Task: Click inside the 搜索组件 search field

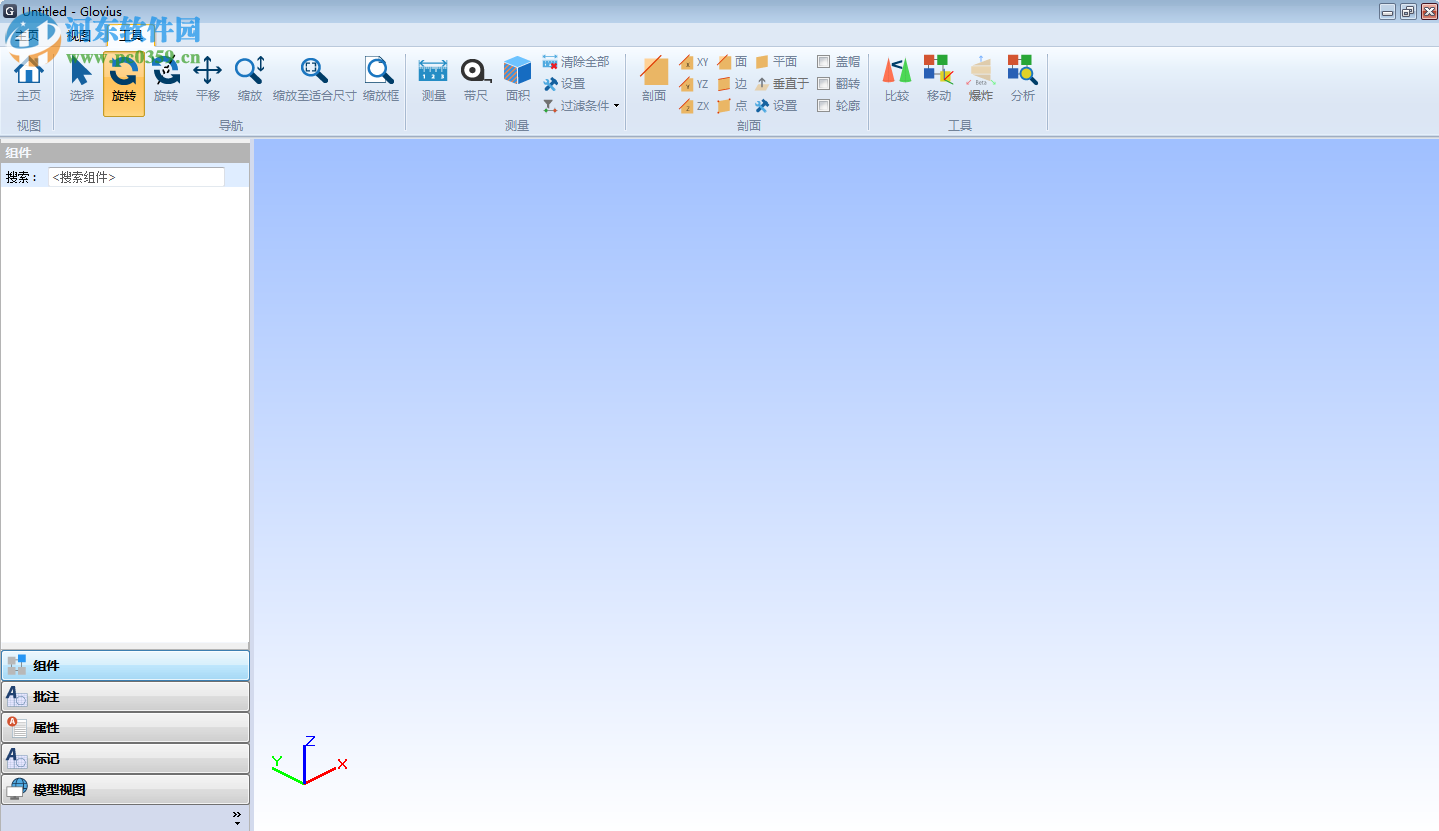Action: click(136, 176)
